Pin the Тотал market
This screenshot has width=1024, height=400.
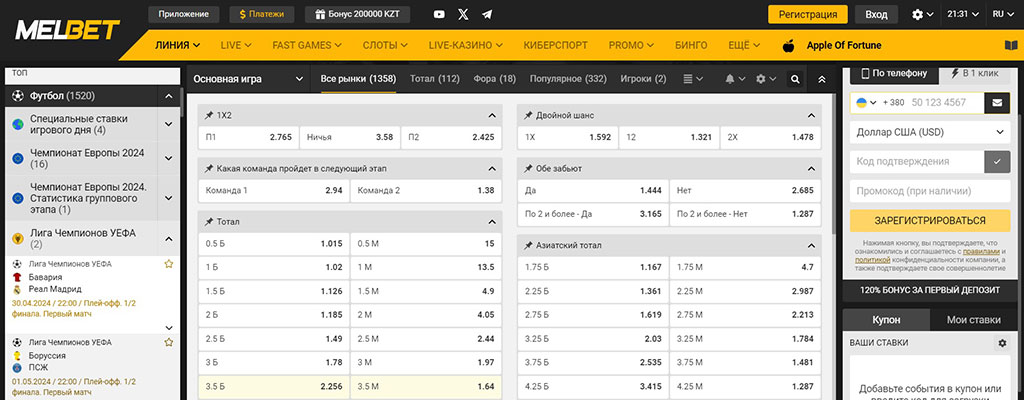tap(209, 222)
